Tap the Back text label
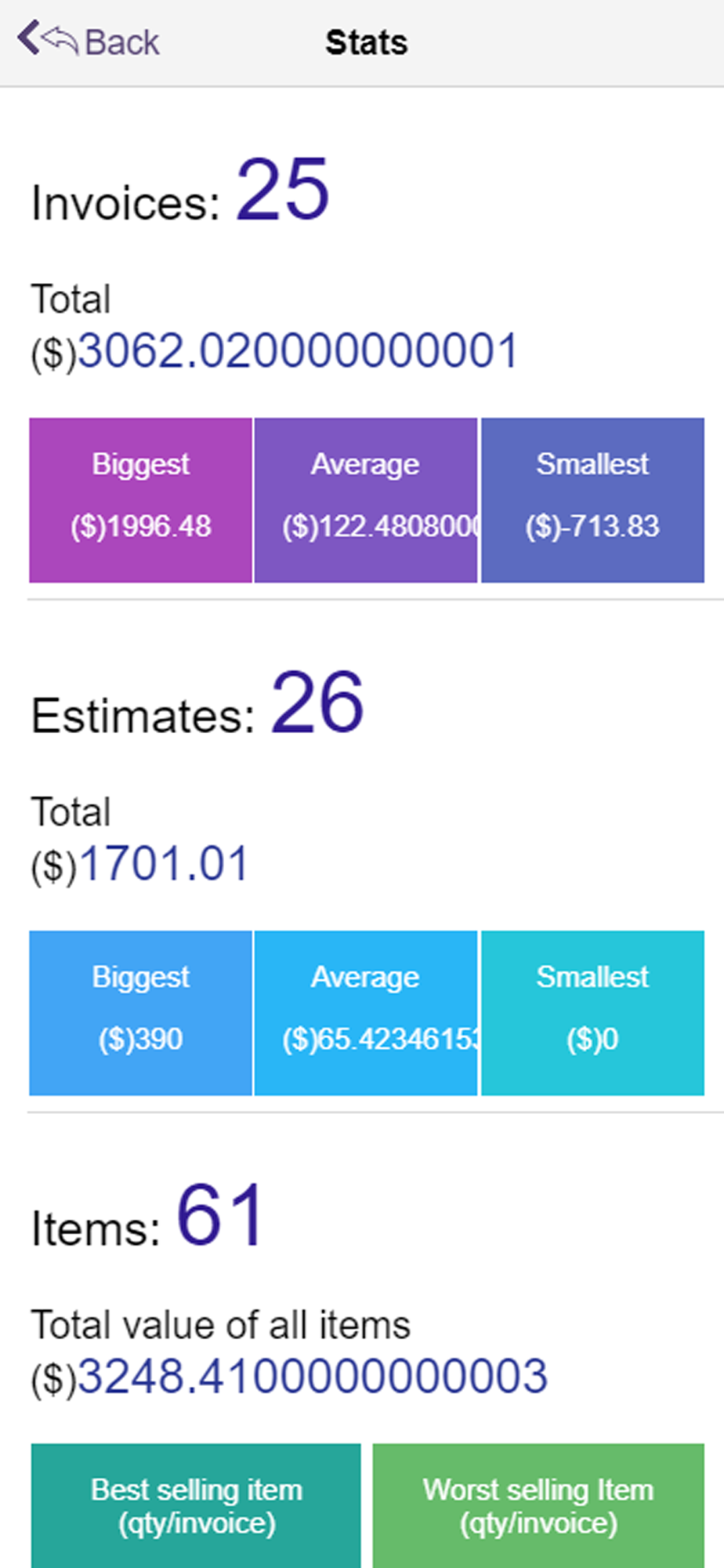Viewport: 724px width, 1568px height. pyautogui.click(x=122, y=42)
